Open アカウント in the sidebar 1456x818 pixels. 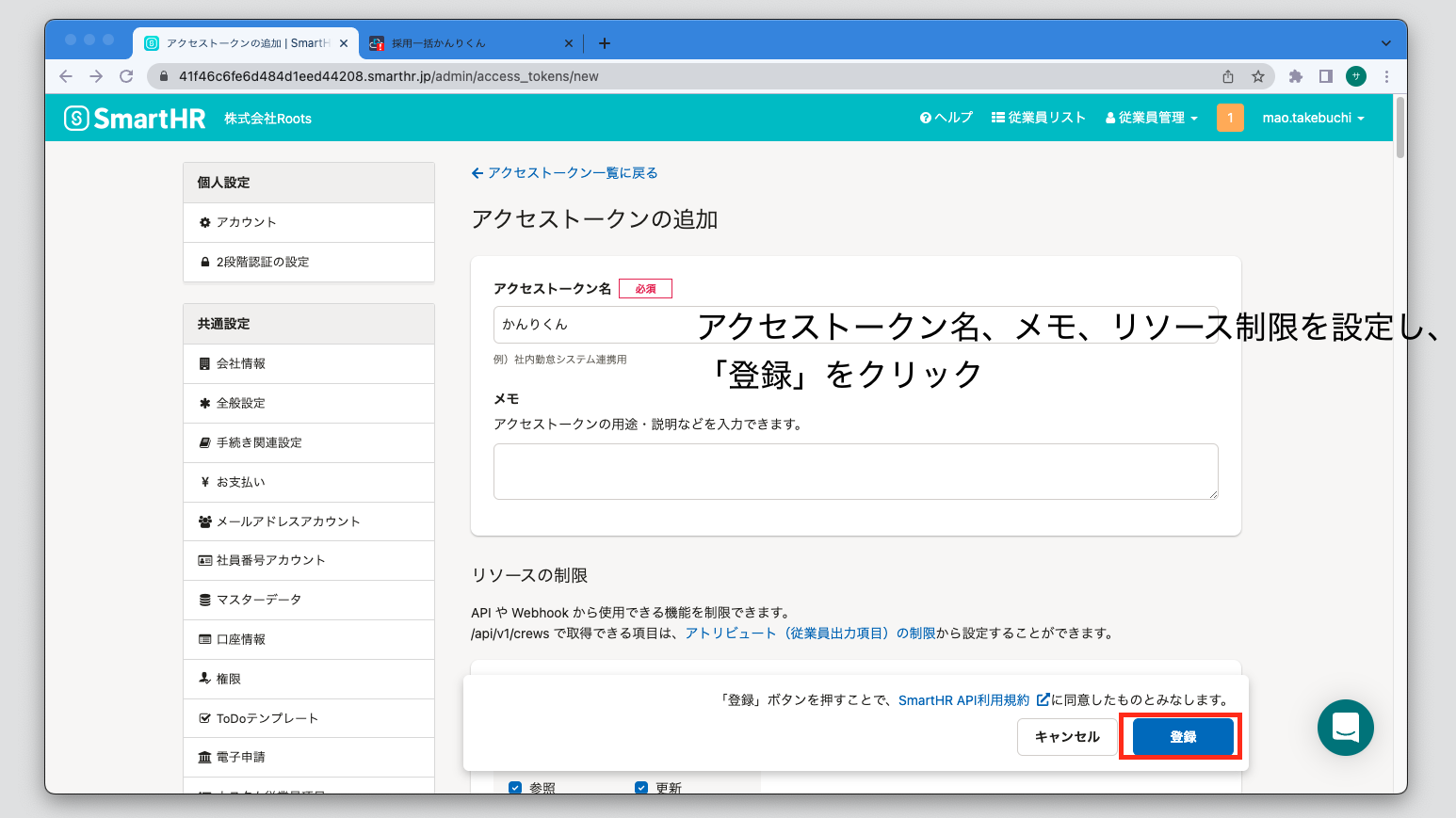(x=309, y=222)
